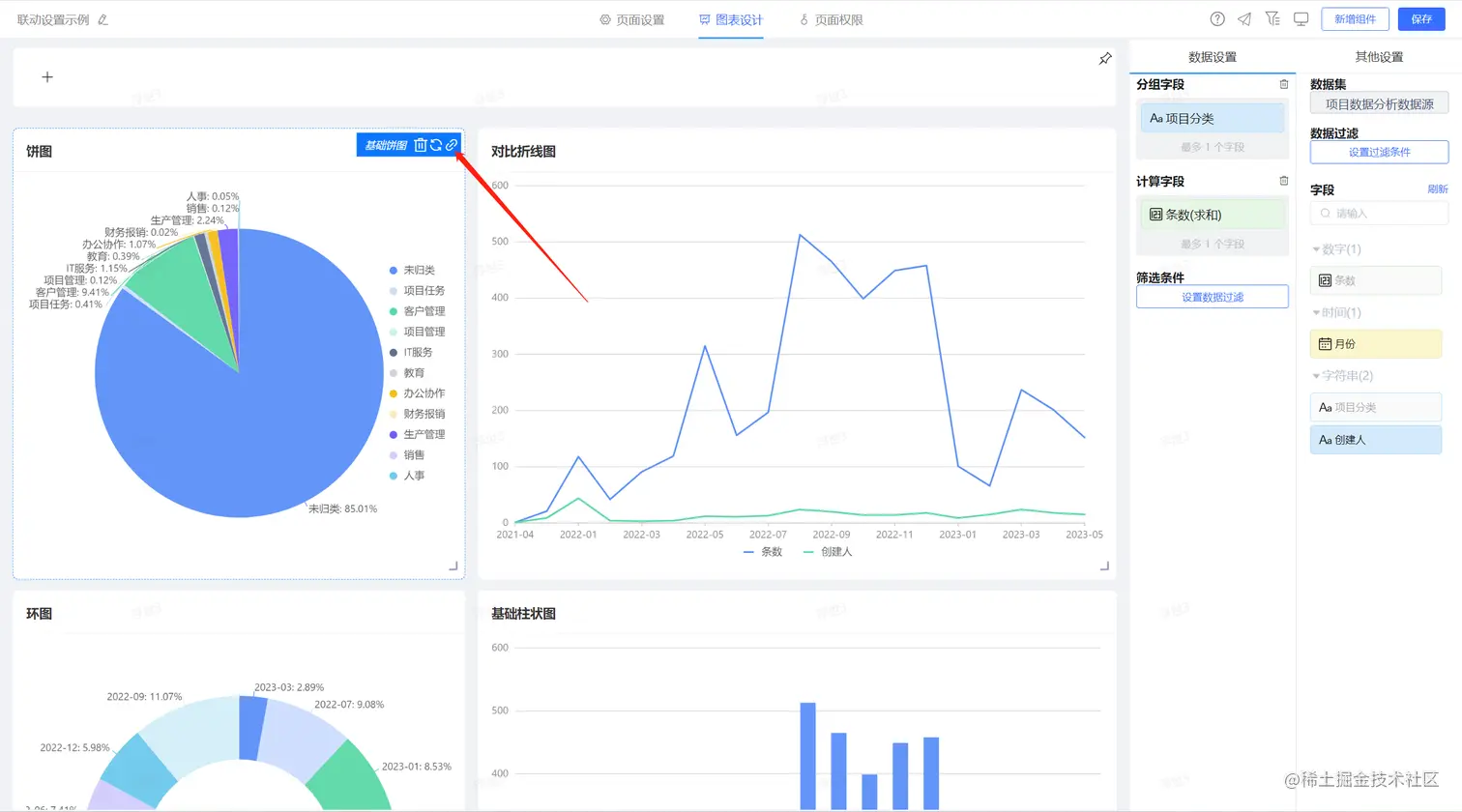Image resolution: width=1462 pixels, height=812 pixels.
Task: Click the 对比折线图 chart title
Action: click(x=523, y=152)
